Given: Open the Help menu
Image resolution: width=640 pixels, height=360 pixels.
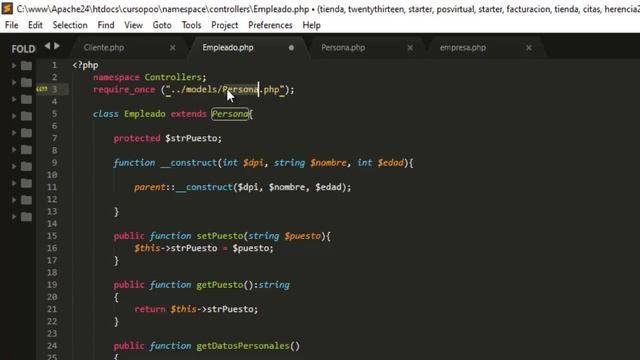Looking at the screenshot, I should coord(311,25).
